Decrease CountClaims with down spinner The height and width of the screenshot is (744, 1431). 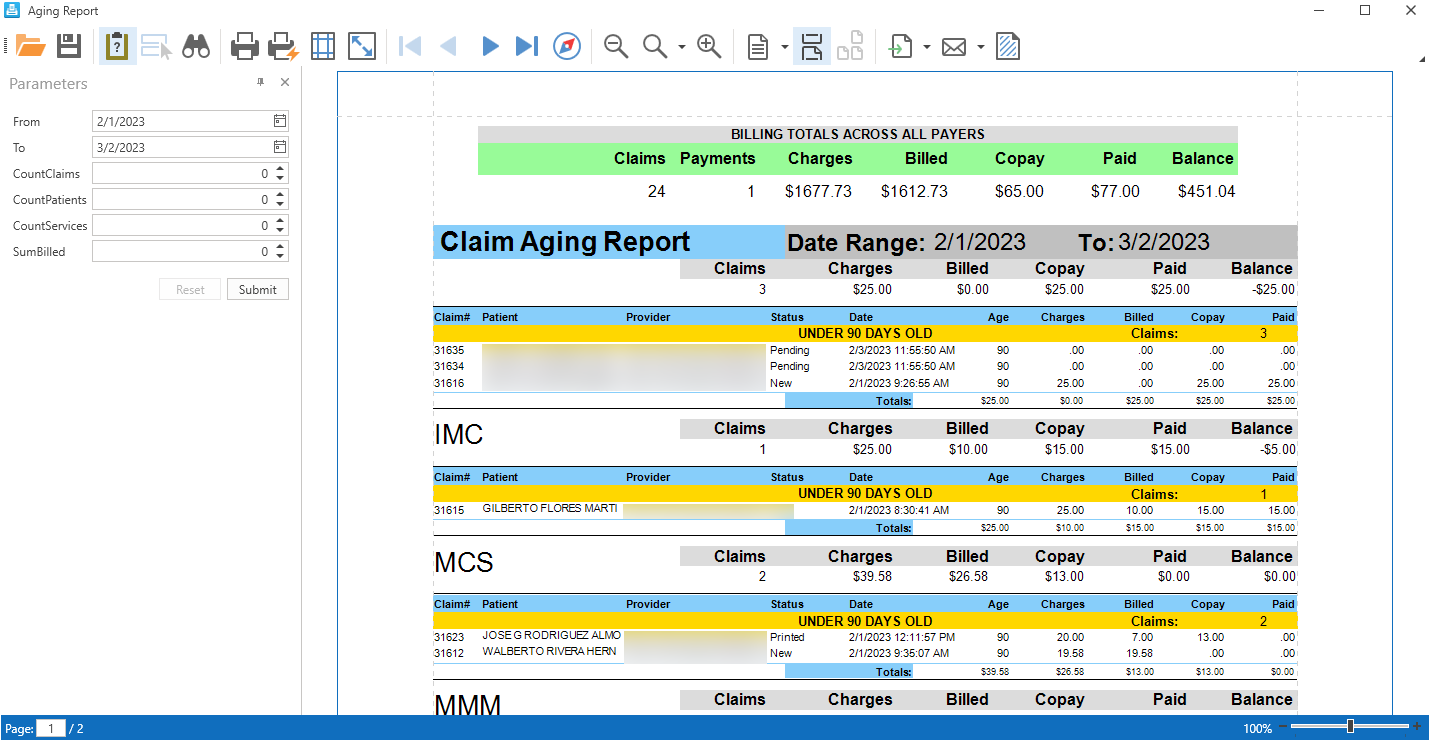[x=280, y=178]
